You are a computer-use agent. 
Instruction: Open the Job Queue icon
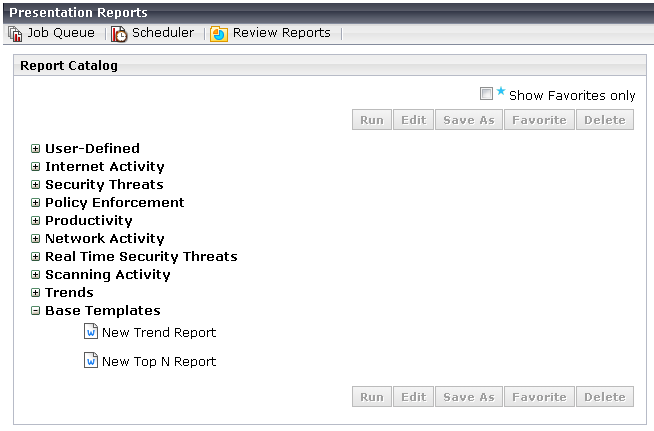pyautogui.click(x=15, y=34)
